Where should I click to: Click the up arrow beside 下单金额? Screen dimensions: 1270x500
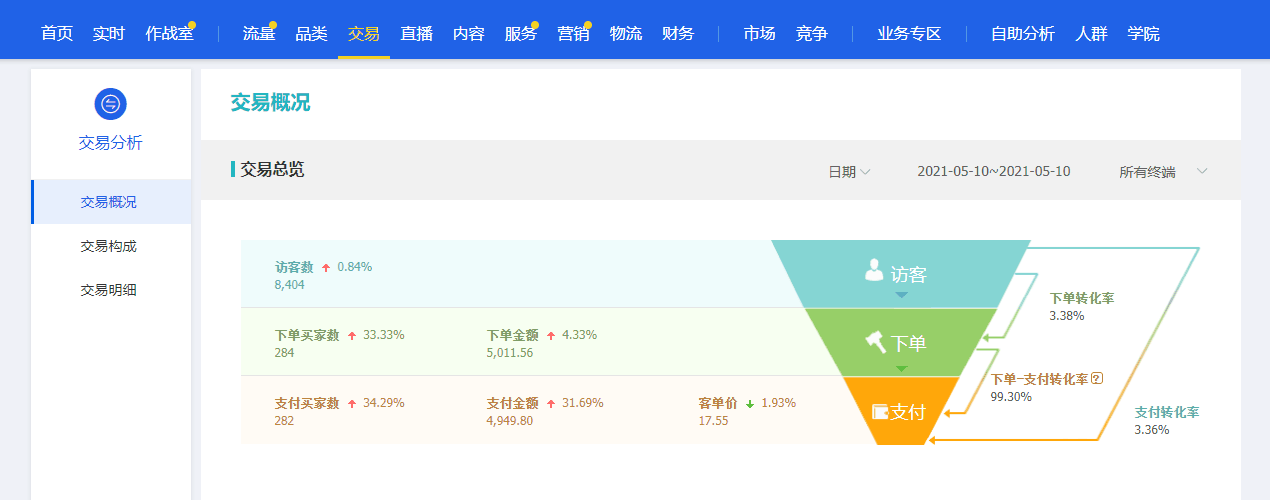coord(551,336)
